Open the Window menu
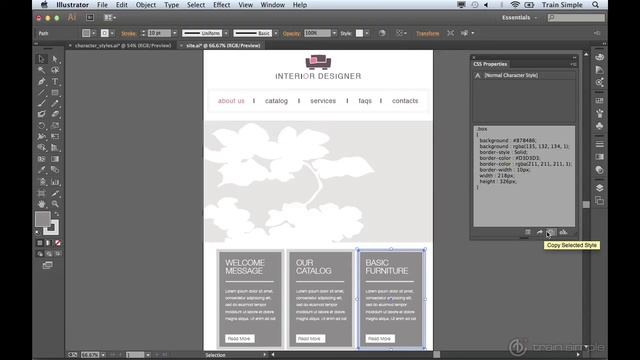The width and height of the screenshot is (640, 360). pyautogui.click(x=272, y=5)
